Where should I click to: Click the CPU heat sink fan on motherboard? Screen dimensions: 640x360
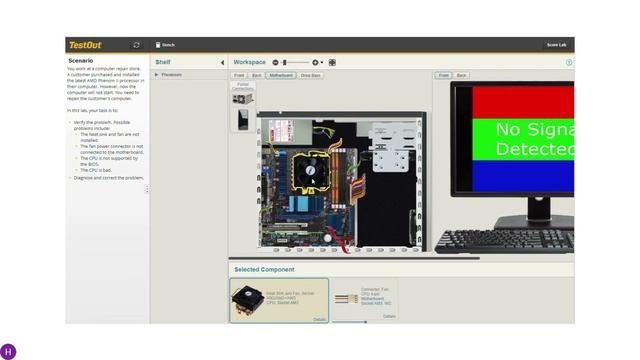point(310,171)
